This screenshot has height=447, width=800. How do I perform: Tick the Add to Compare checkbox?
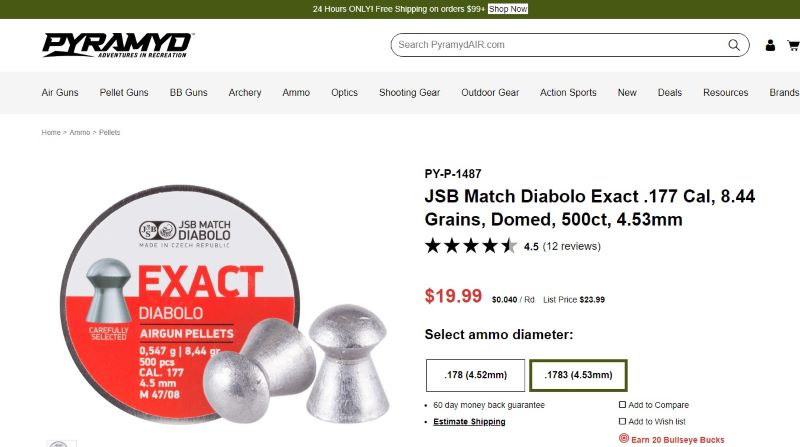point(622,405)
